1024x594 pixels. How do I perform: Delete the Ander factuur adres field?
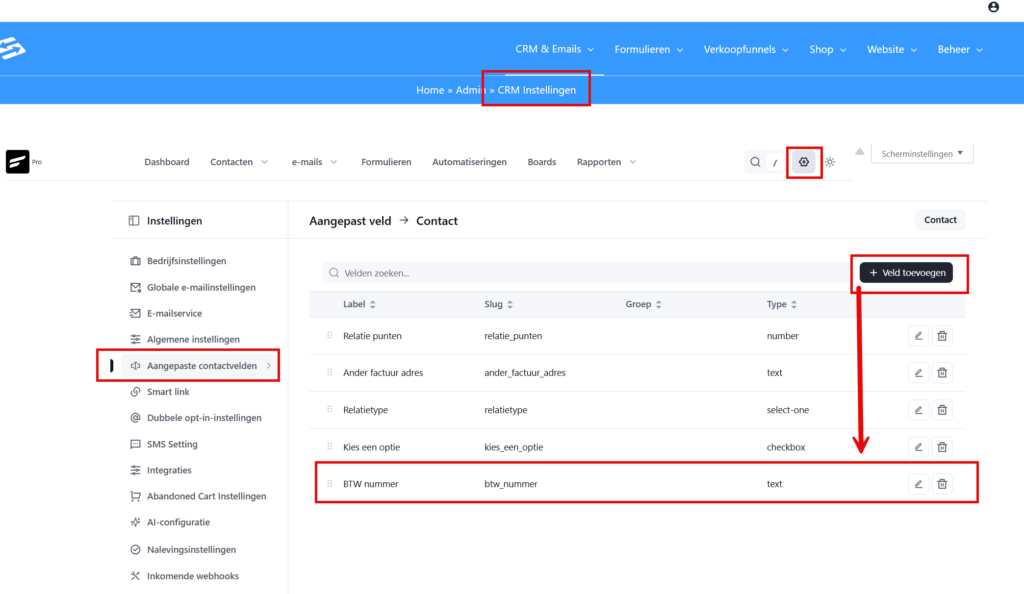942,373
